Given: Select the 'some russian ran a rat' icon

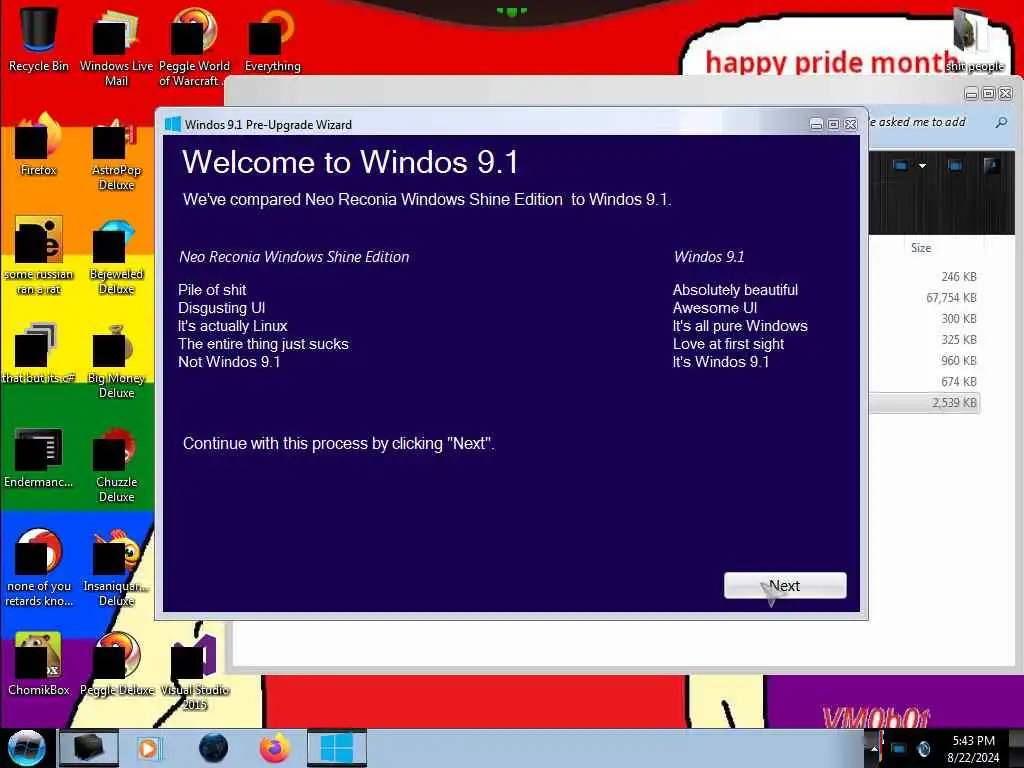Looking at the screenshot, I should pyautogui.click(x=39, y=256).
